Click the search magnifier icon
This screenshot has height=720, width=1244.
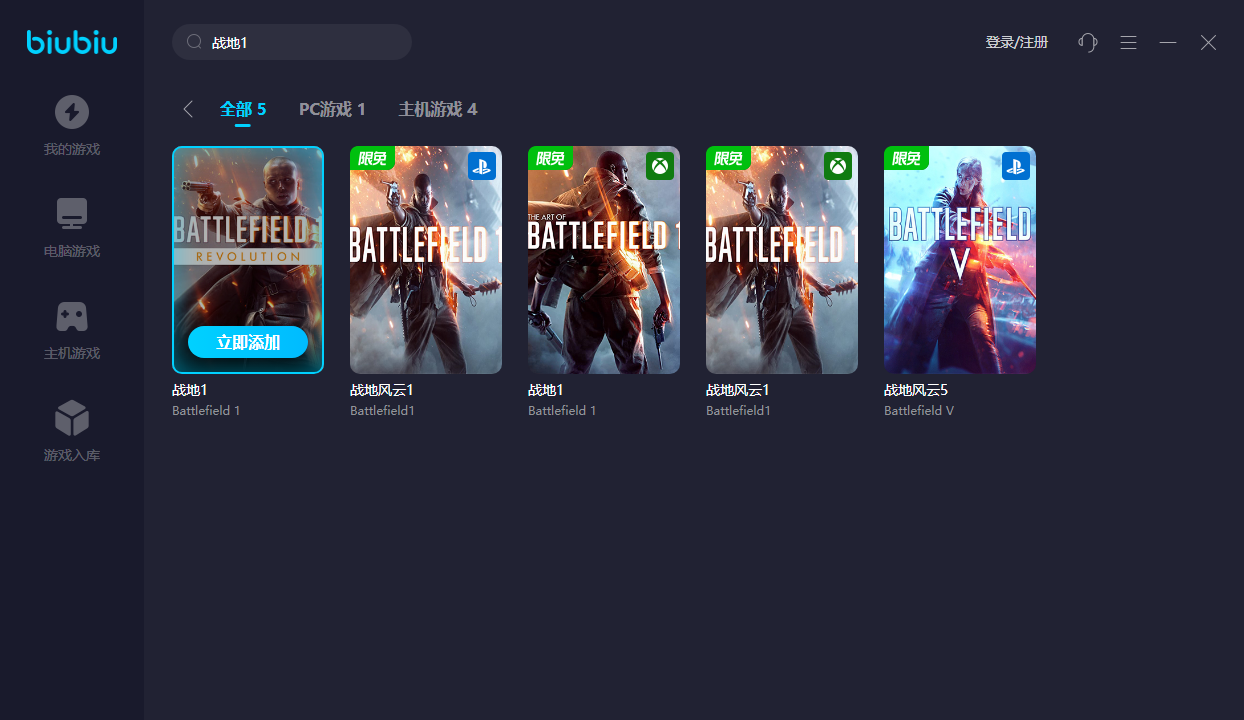coord(194,42)
